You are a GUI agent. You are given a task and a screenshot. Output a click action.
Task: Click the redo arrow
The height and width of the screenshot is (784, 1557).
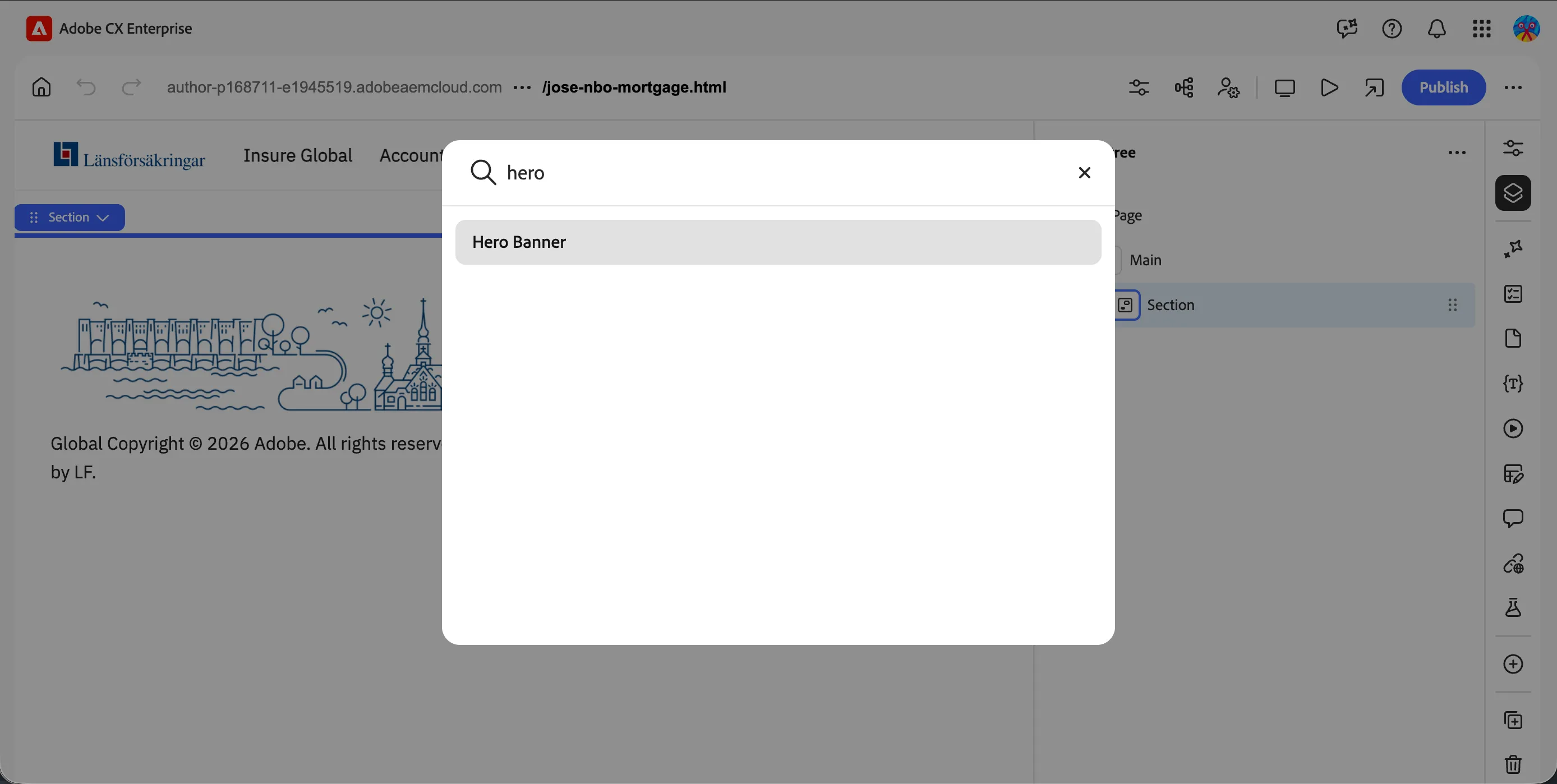[131, 87]
